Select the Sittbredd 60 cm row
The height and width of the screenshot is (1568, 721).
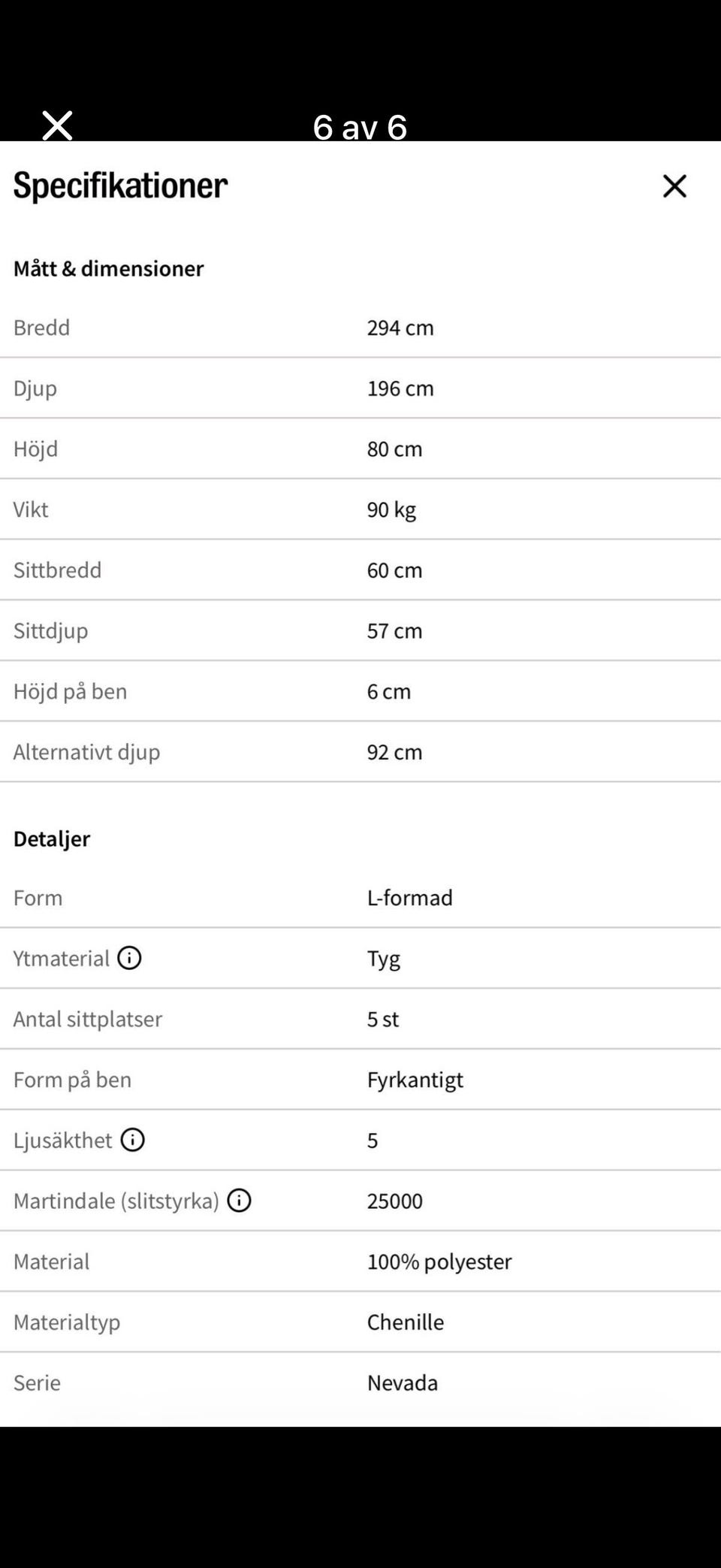click(360, 570)
